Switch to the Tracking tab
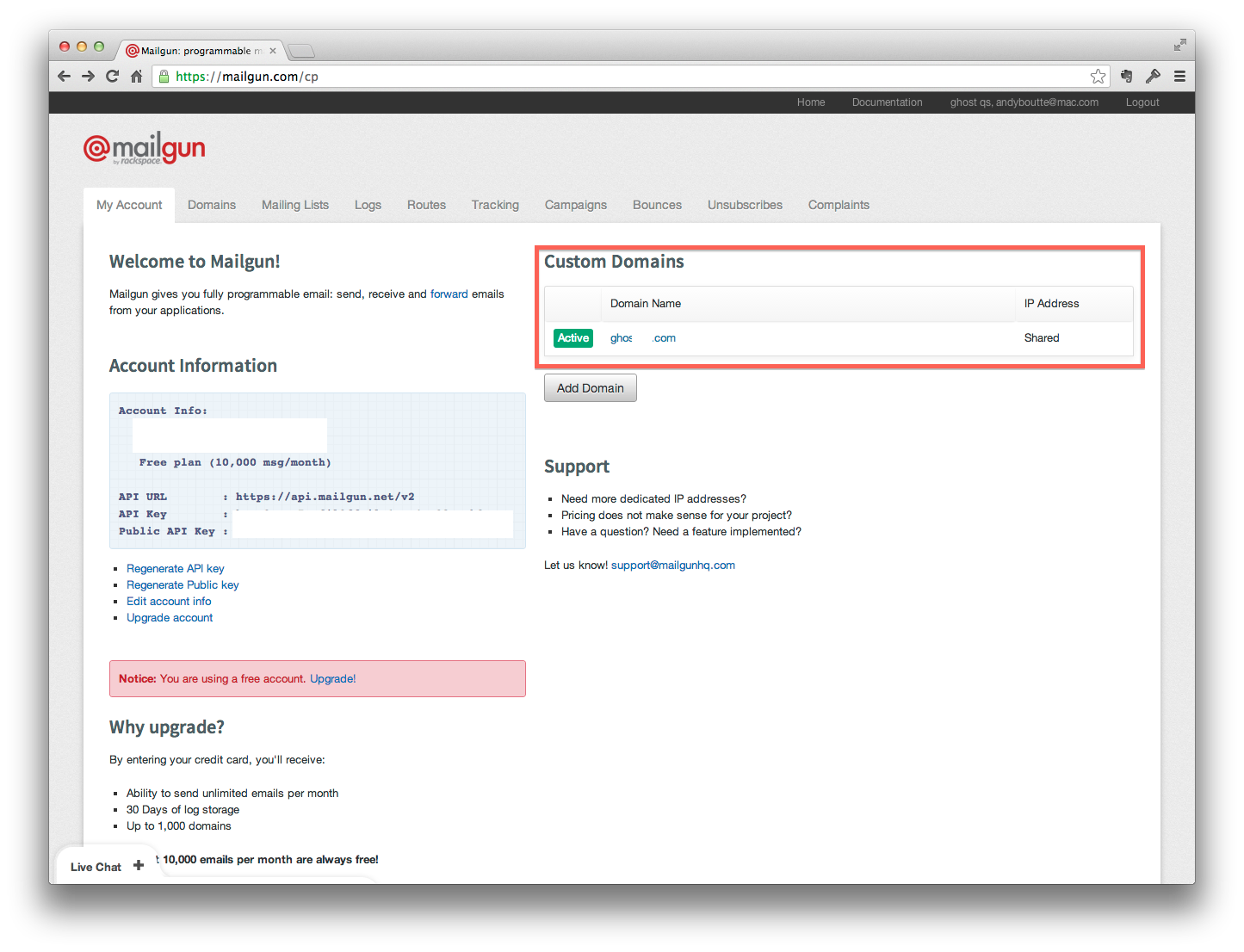This screenshot has width=1244, height=952. point(495,205)
